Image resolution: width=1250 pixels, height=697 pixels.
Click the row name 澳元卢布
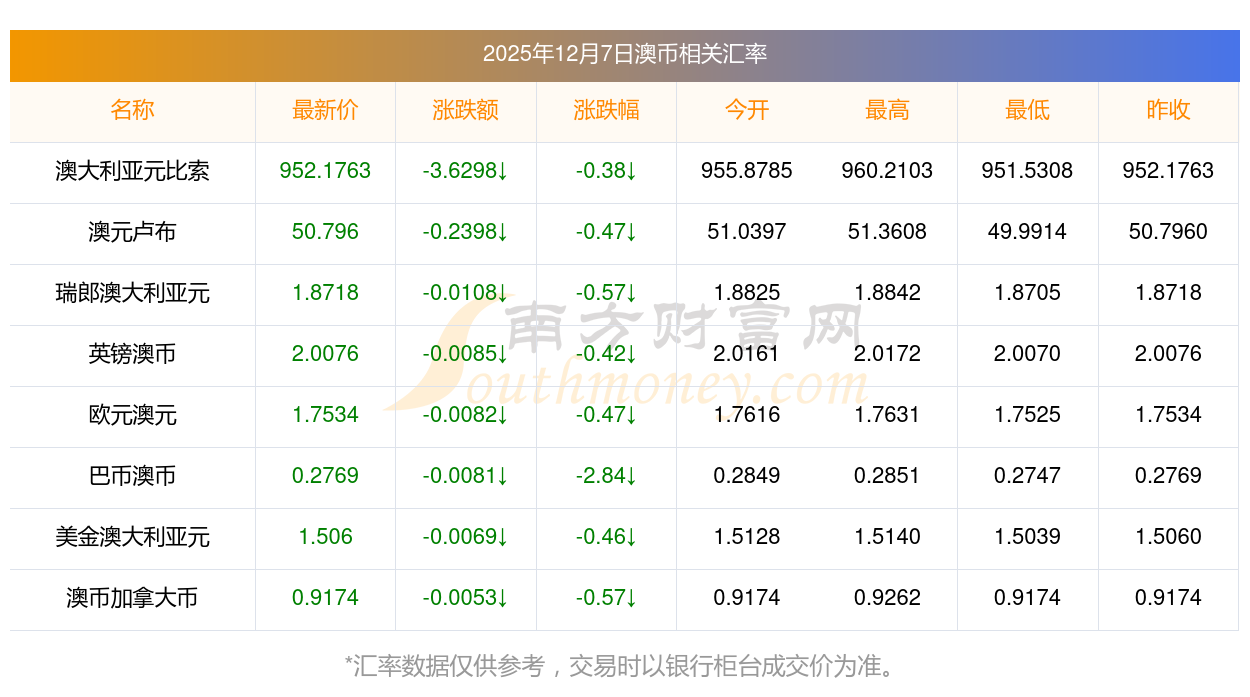click(133, 232)
